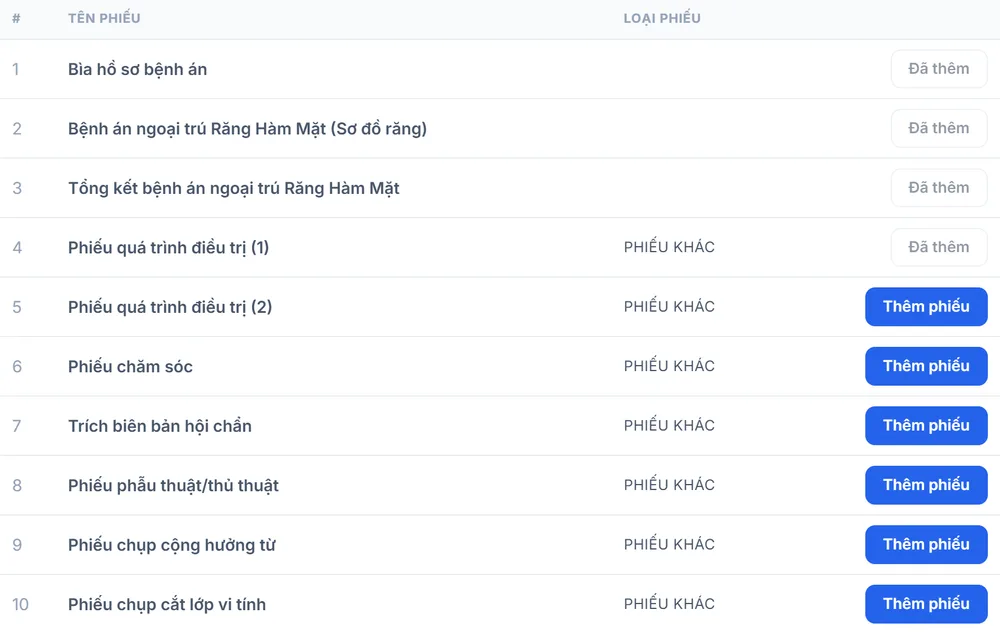Click the TÊN PHIẾU column header

click(x=104, y=18)
